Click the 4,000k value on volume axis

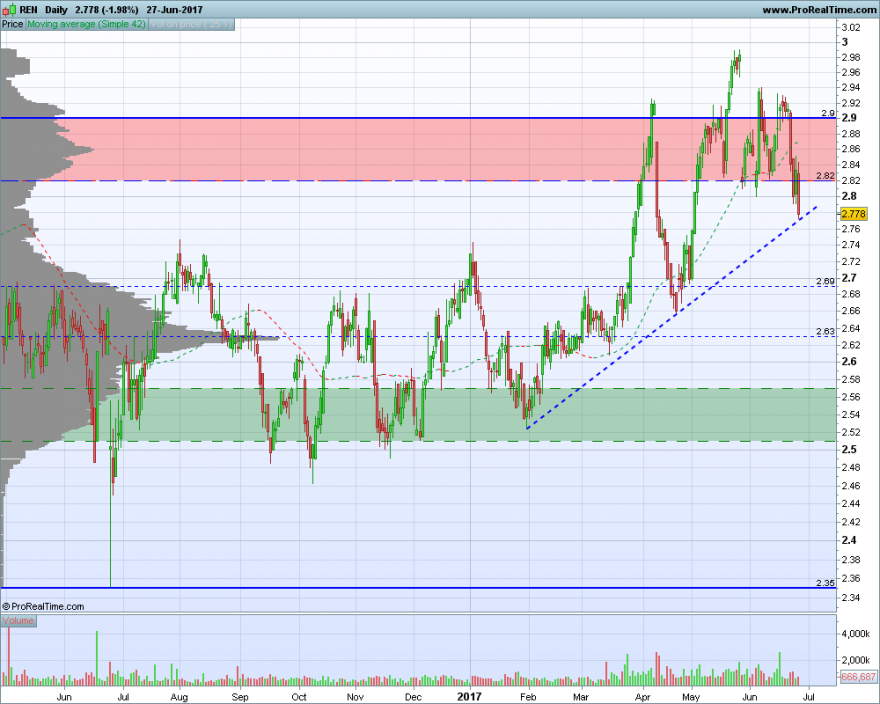click(x=856, y=634)
